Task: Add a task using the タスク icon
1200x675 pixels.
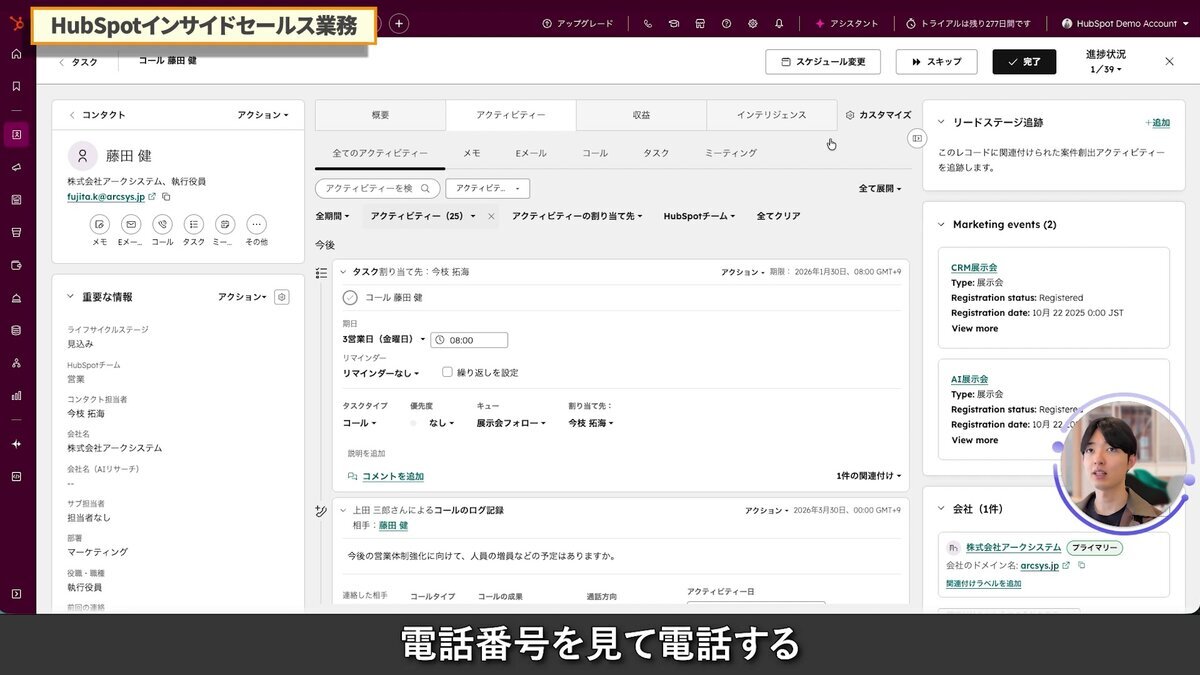Action: coord(192,226)
